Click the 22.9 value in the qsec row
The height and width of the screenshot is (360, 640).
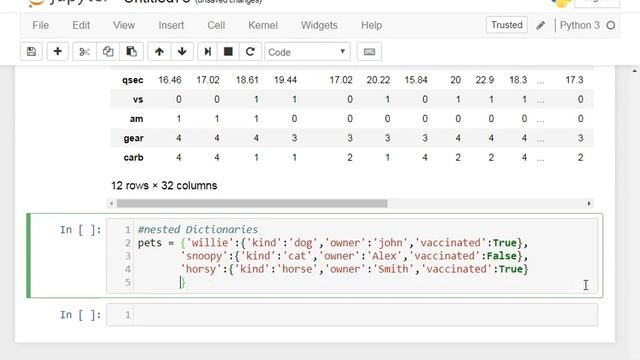point(485,80)
